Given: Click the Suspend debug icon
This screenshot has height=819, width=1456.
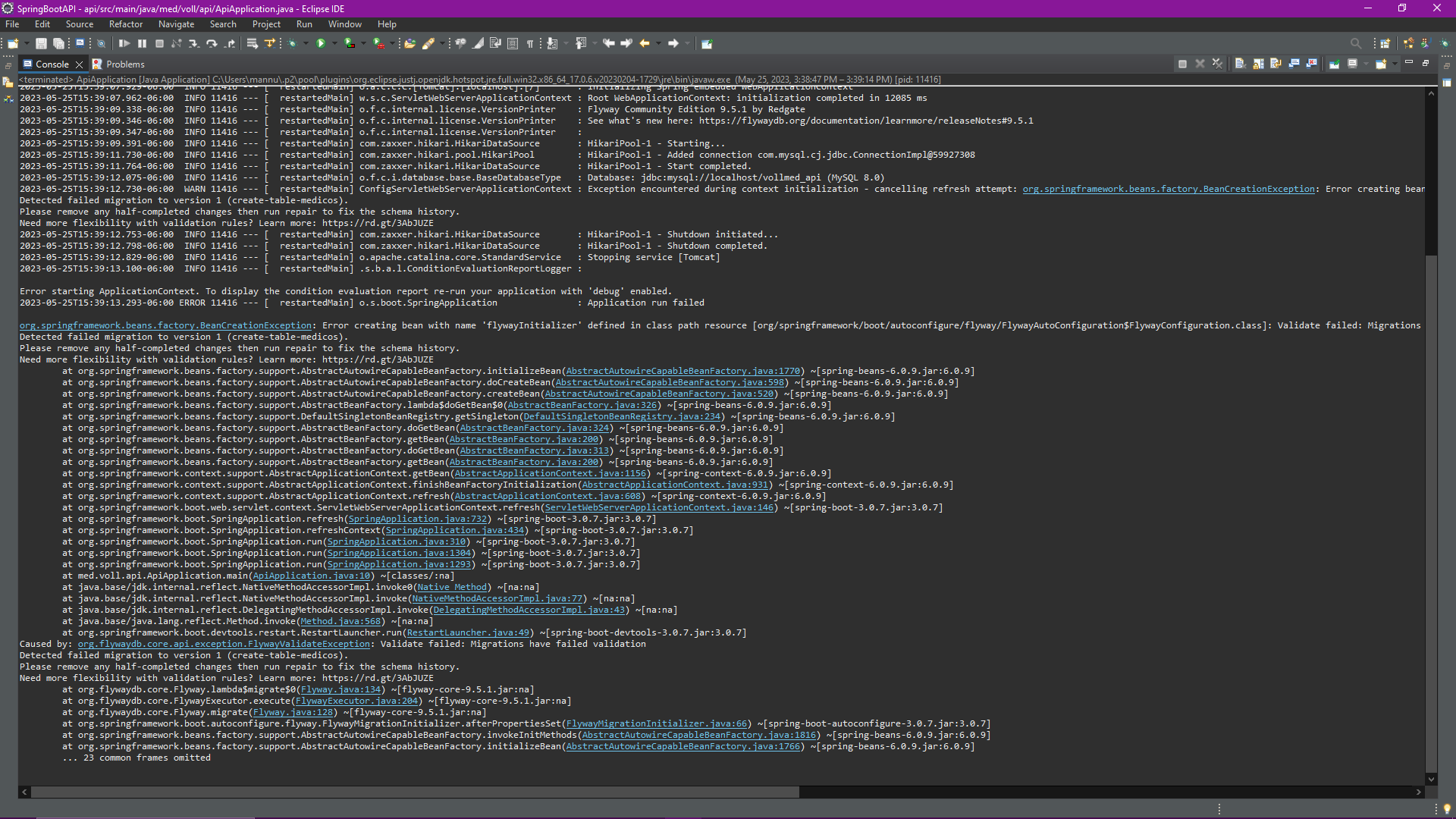Looking at the screenshot, I should [142, 43].
